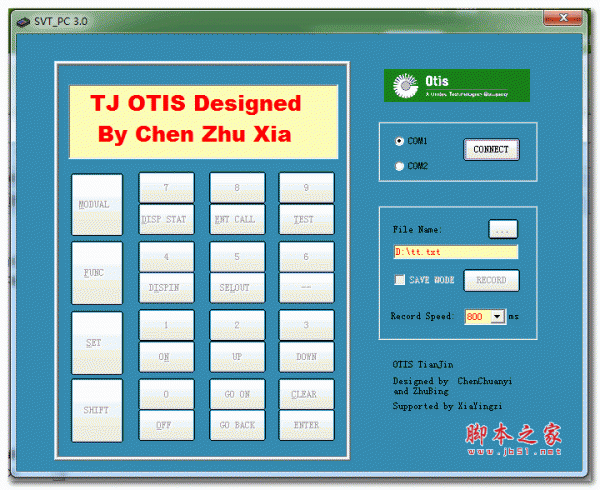Click the GO BACK button

point(237,425)
